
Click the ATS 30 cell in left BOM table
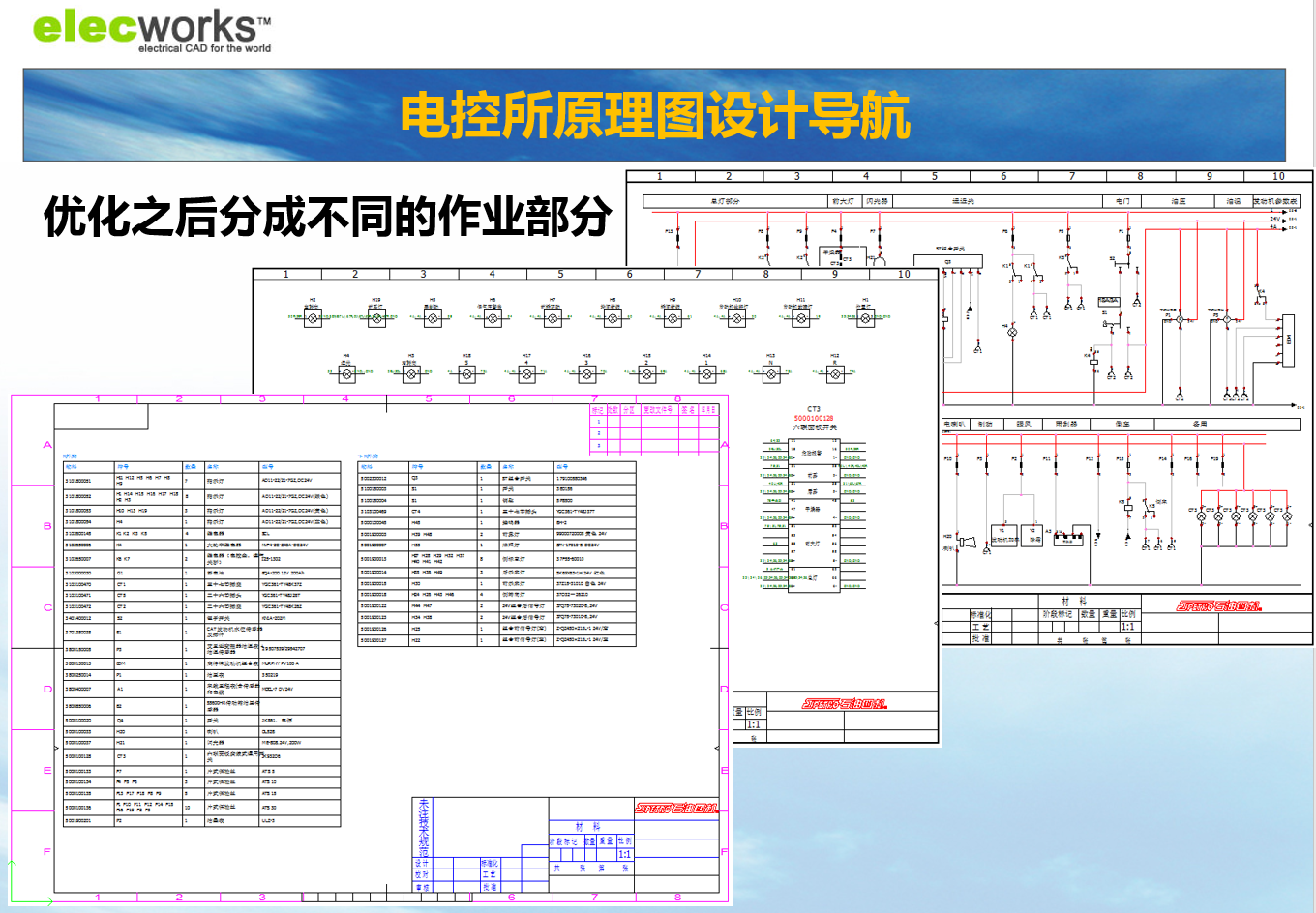tap(300, 807)
